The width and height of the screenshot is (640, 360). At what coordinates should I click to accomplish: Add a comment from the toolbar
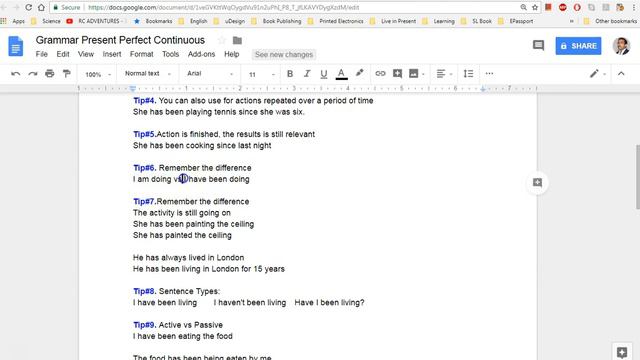point(397,73)
